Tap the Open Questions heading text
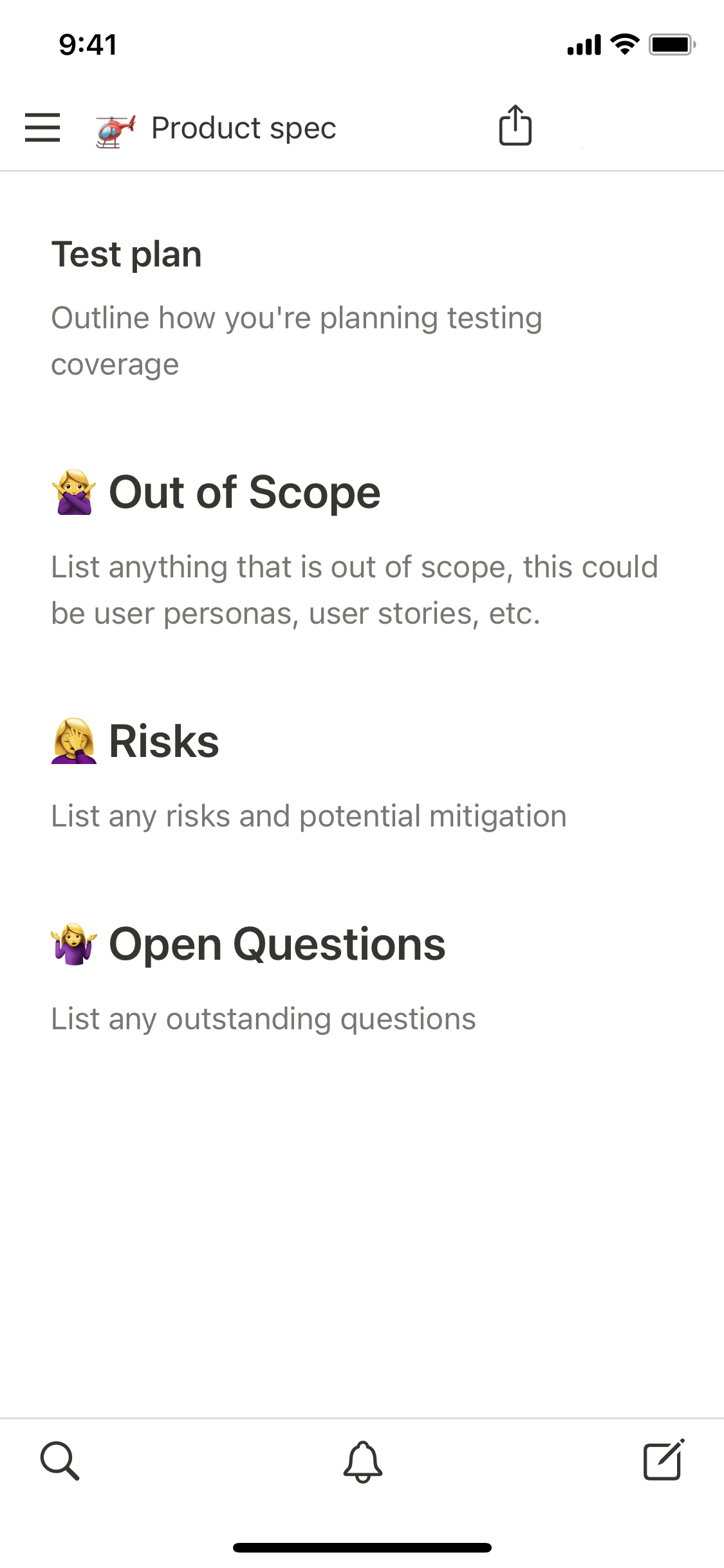This screenshot has height=1568, width=724. [277, 944]
